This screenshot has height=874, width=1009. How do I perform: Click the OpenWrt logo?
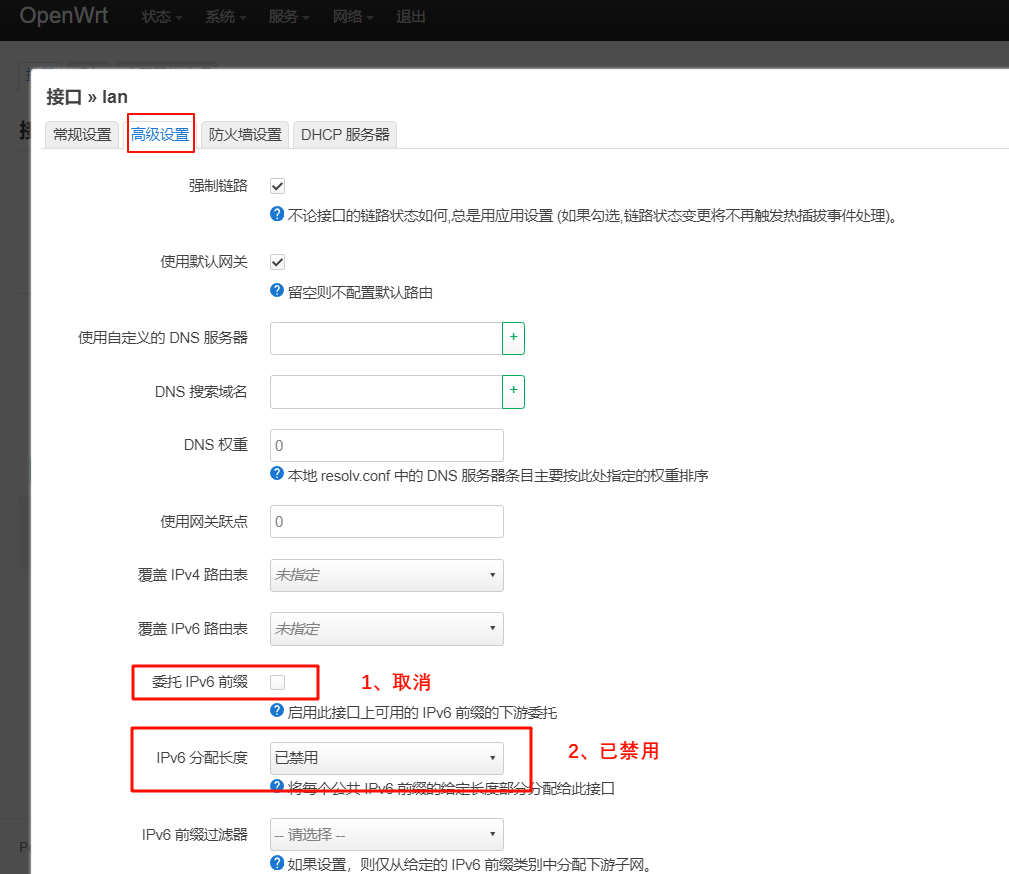63,15
